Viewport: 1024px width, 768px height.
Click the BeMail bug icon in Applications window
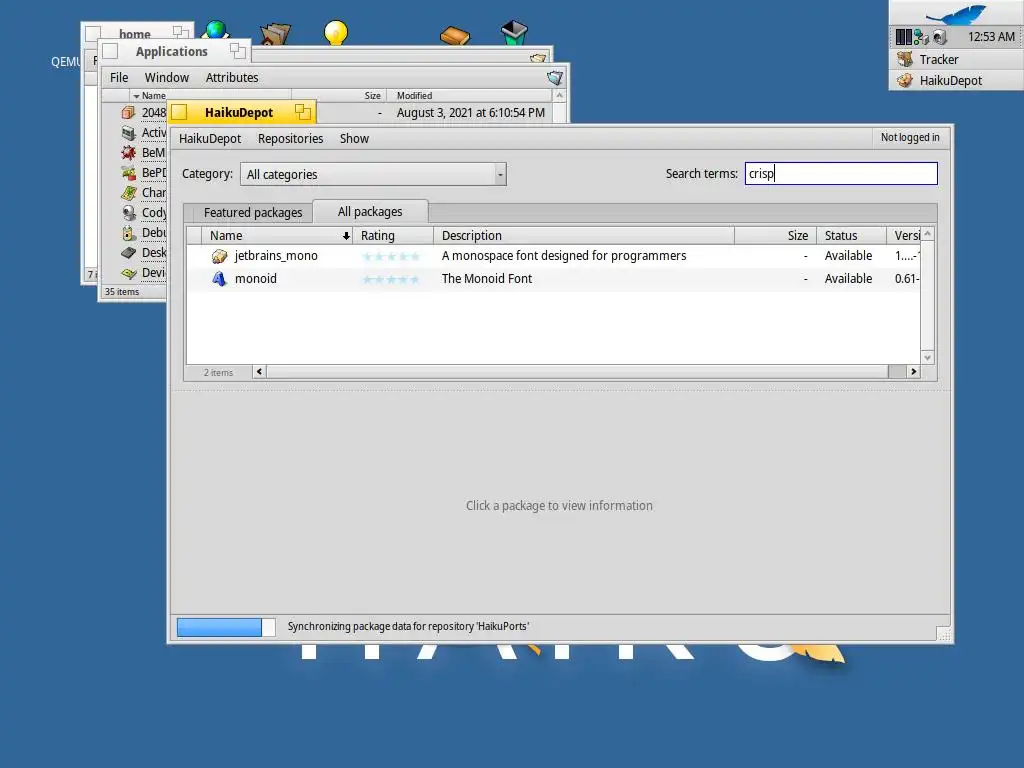click(129, 153)
